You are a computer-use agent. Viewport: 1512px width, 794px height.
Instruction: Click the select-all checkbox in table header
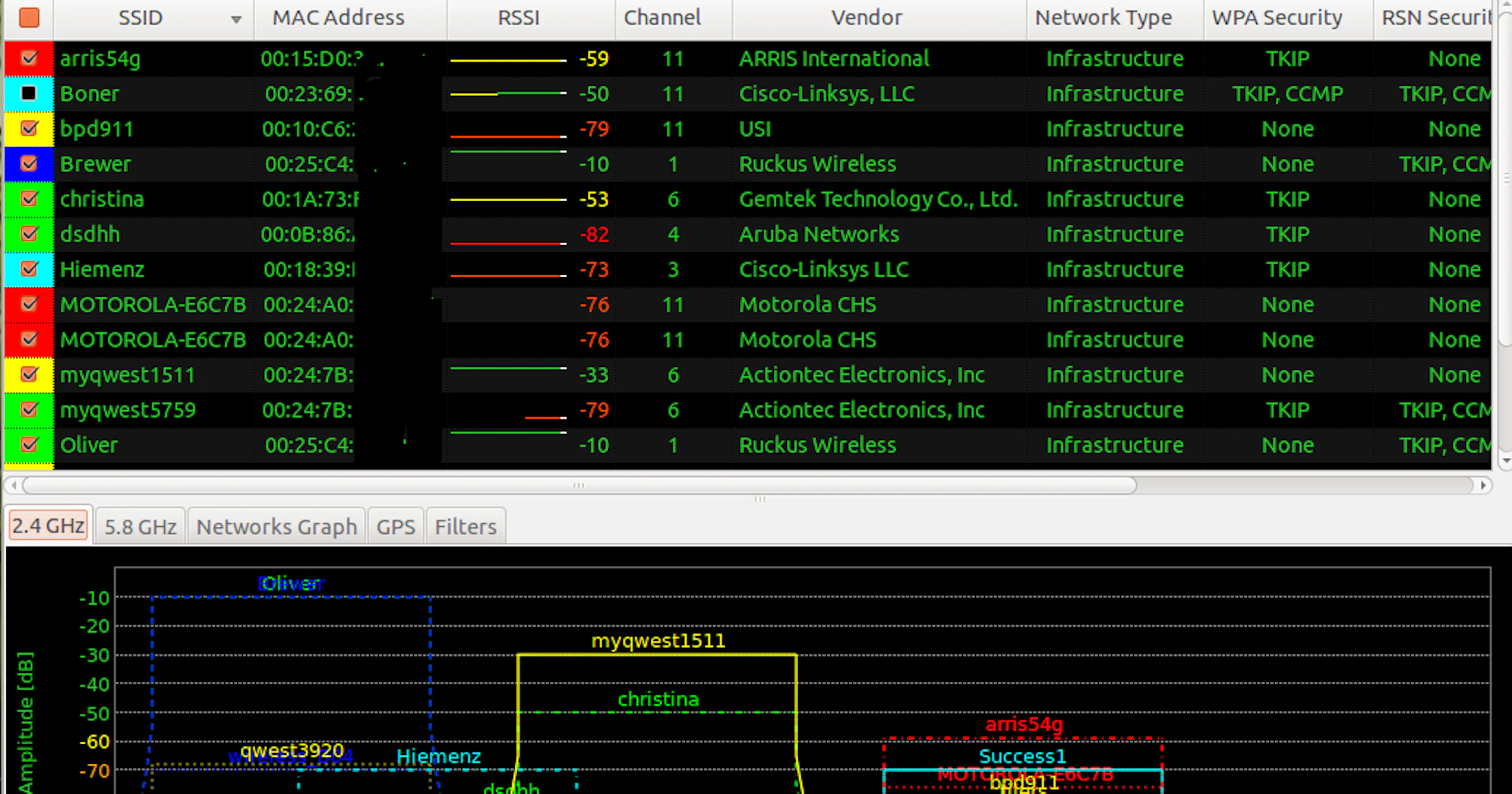click(x=29, y=18)
